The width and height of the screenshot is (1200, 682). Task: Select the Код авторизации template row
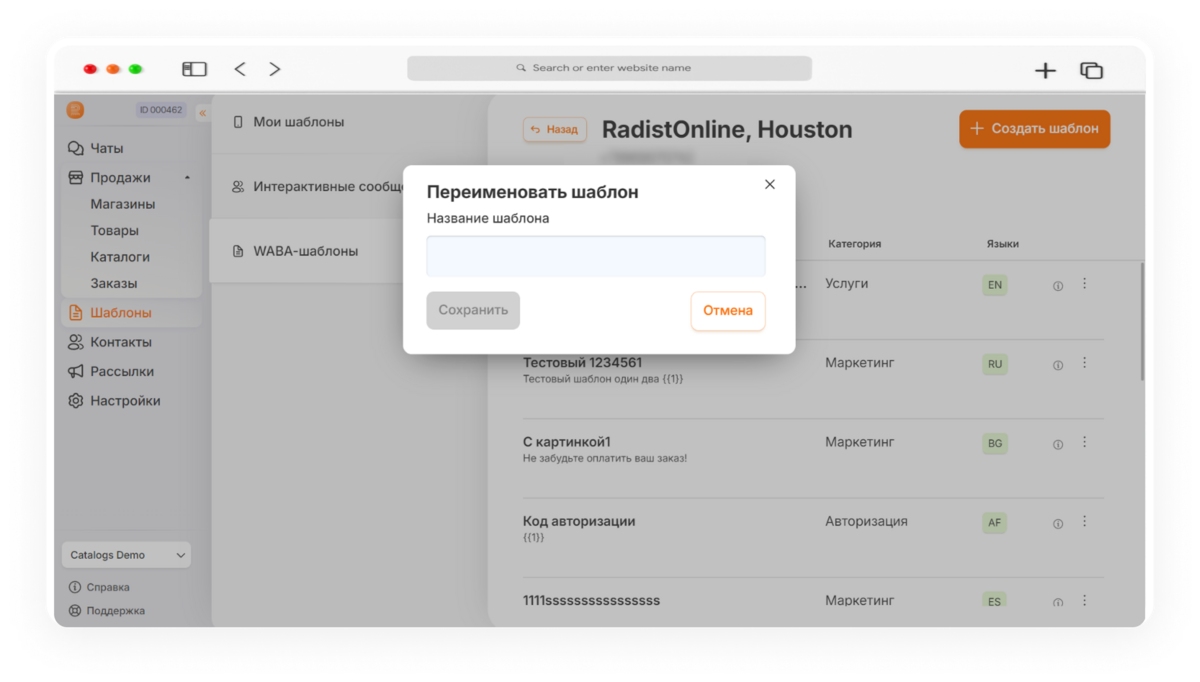tap(813, 537)
